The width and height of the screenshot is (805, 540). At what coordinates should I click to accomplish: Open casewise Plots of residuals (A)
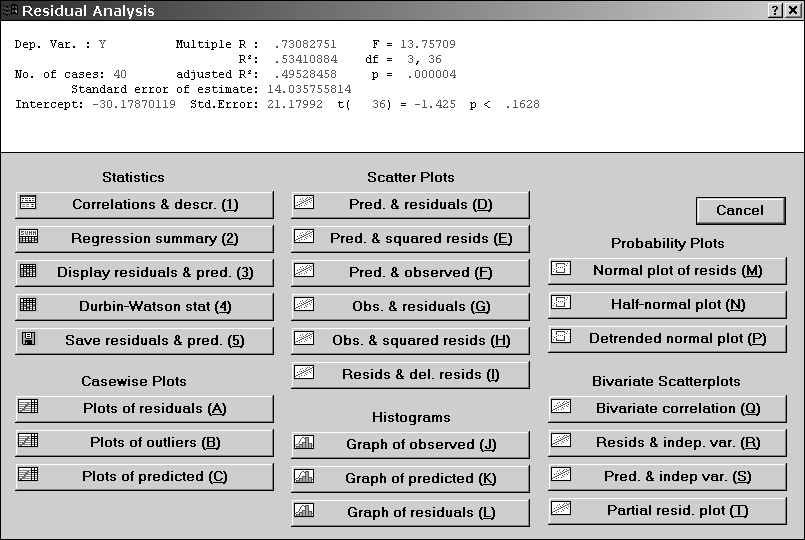[144, 409]
